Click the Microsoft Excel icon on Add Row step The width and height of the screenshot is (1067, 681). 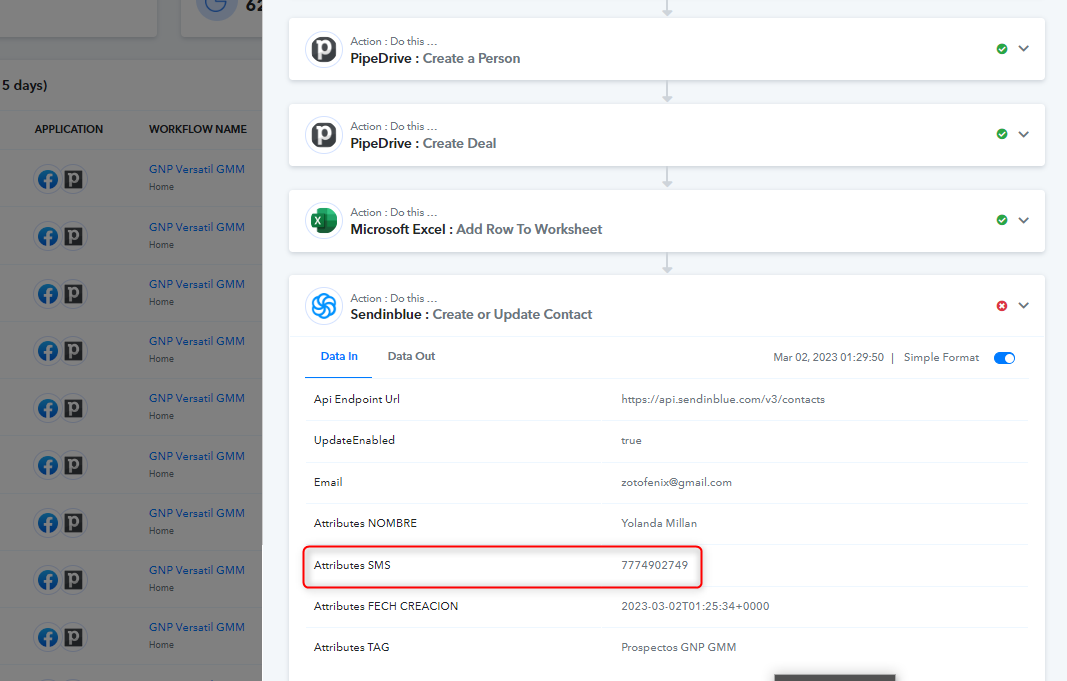(323, 220)
